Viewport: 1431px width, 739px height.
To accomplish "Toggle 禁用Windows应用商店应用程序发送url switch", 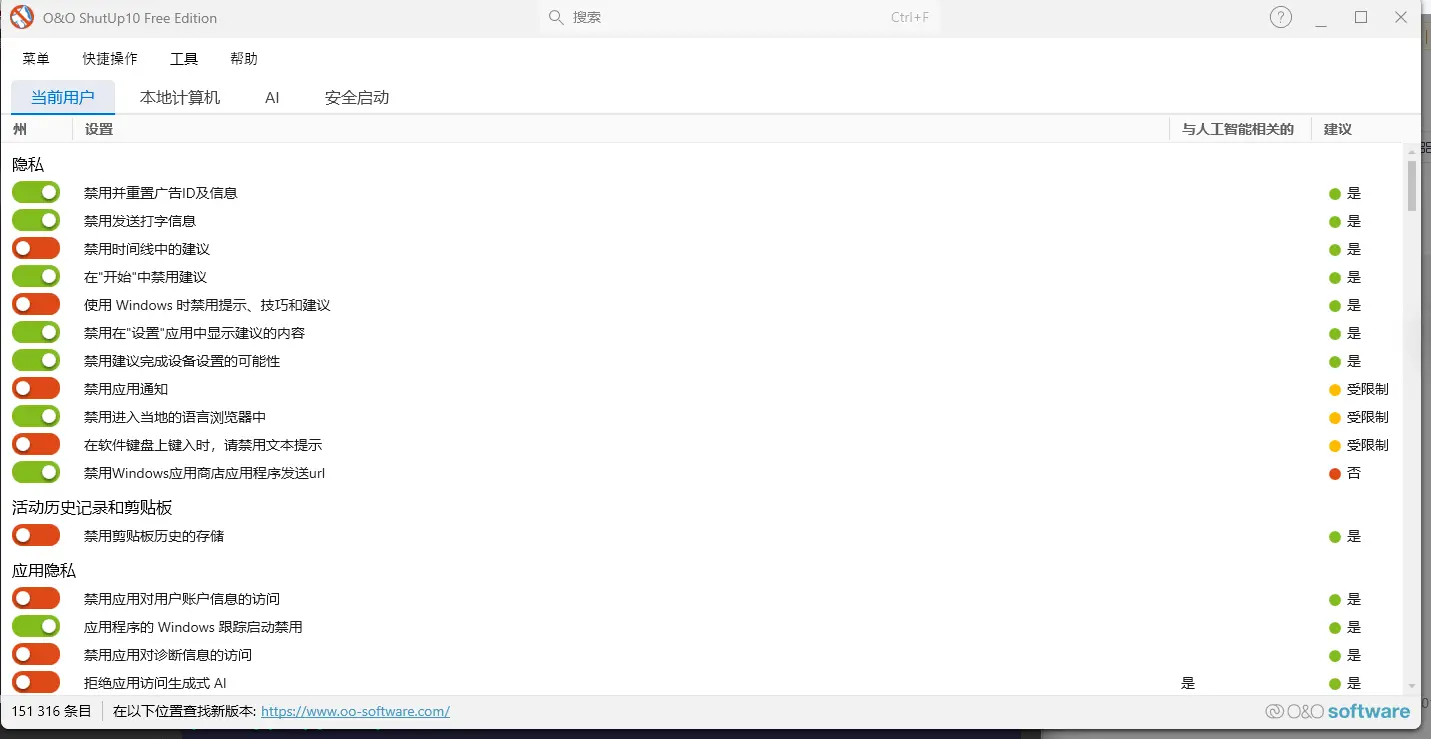I will (x=36, y=472).
